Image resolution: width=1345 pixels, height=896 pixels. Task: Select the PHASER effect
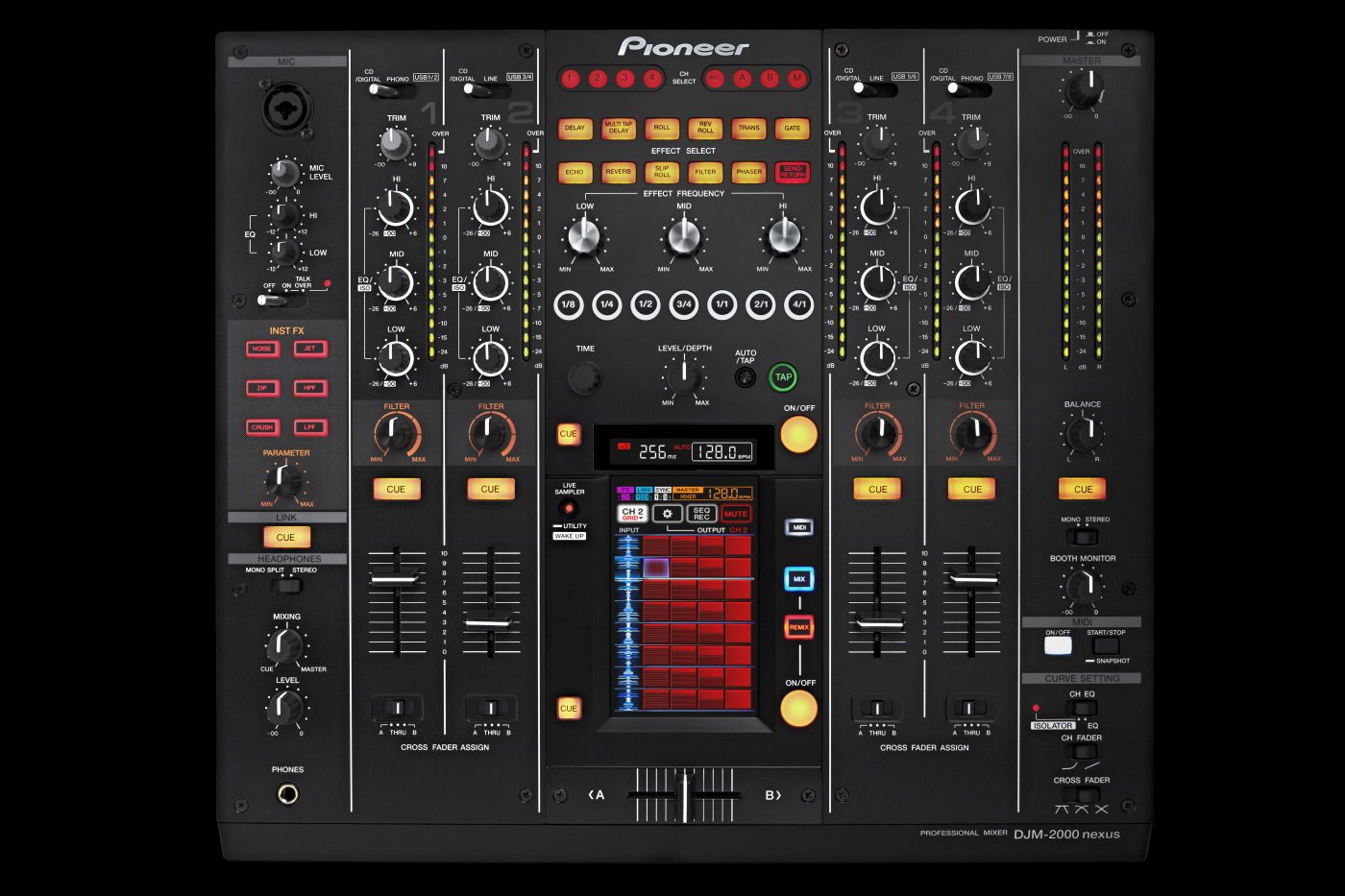pyautogui.click(x=750, y=172)
